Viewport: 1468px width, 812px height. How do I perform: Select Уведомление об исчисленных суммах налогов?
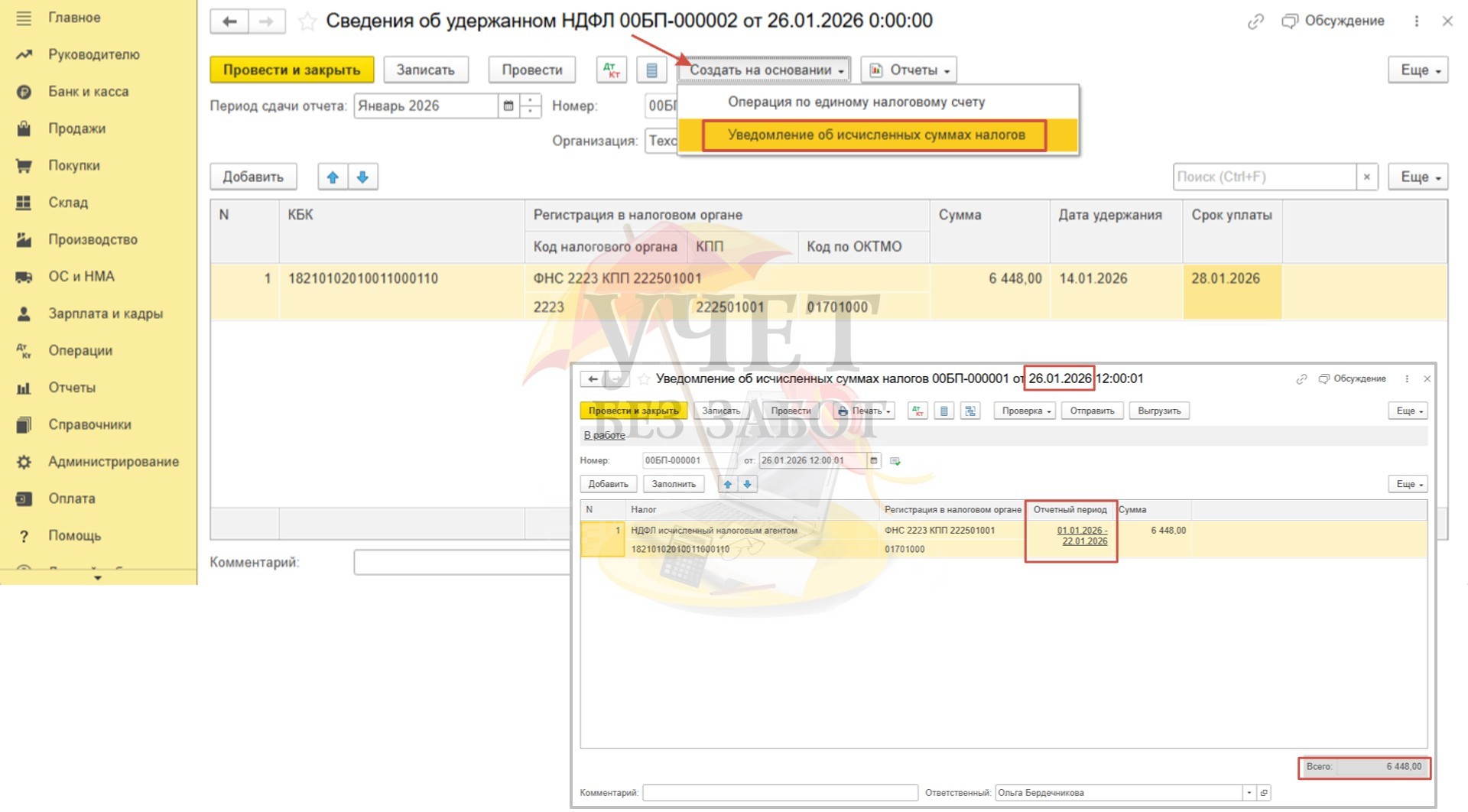pos(875,135)
